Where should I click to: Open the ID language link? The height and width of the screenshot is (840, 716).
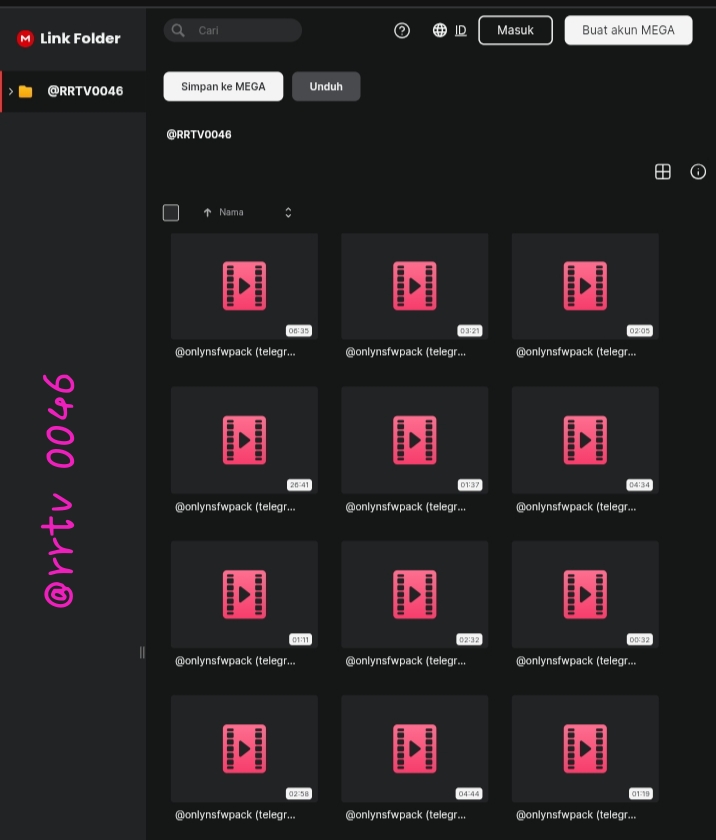[461, 31]
